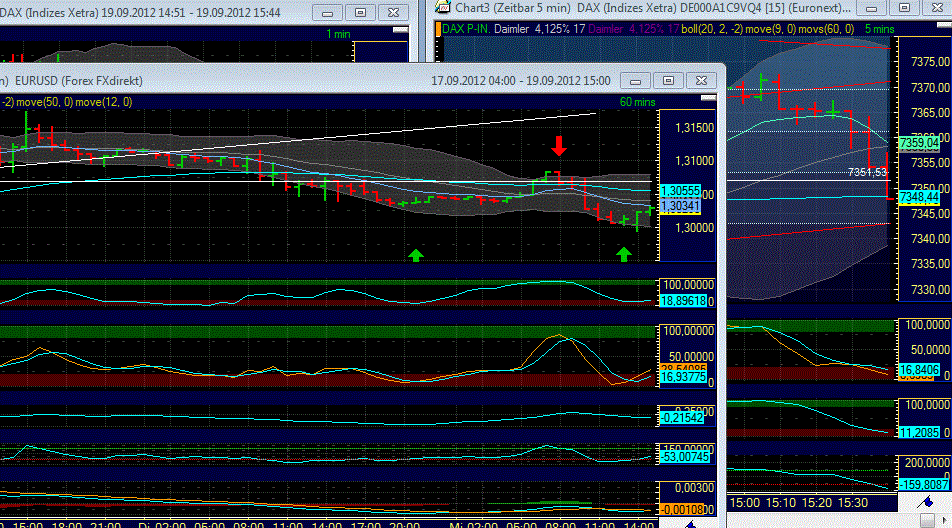Click the 'Chart3 (Zeitbar 5 min)' title text

click(512, 8)
